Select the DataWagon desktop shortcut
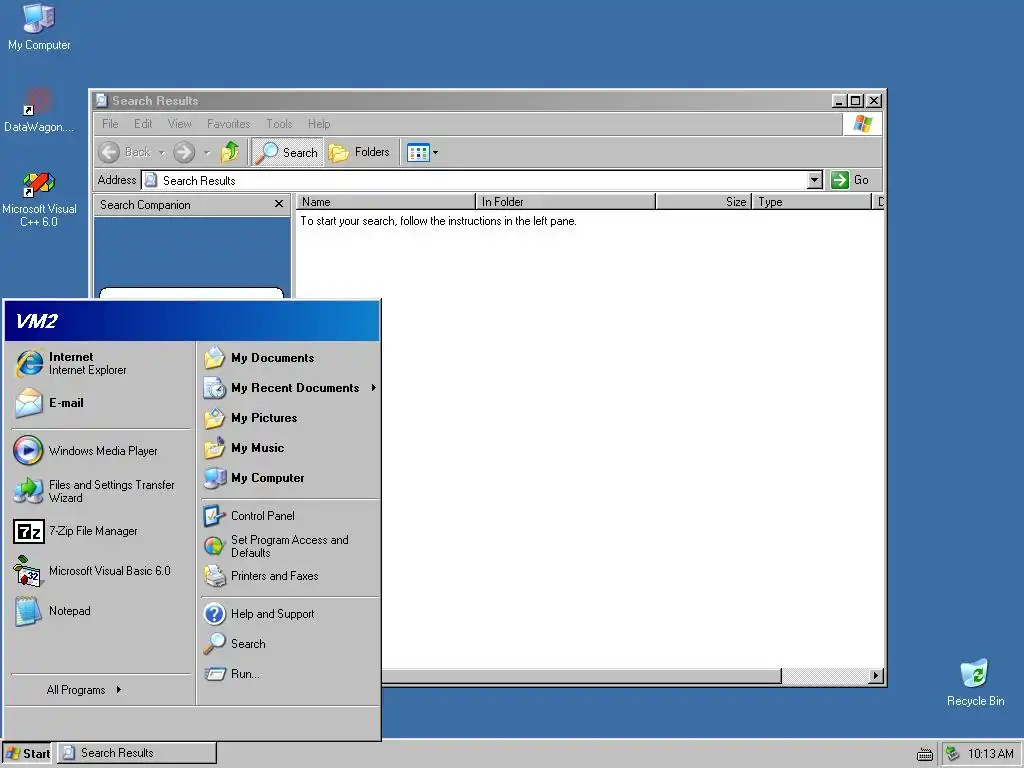Viewport: 1024px width, 768px height. 39,111
